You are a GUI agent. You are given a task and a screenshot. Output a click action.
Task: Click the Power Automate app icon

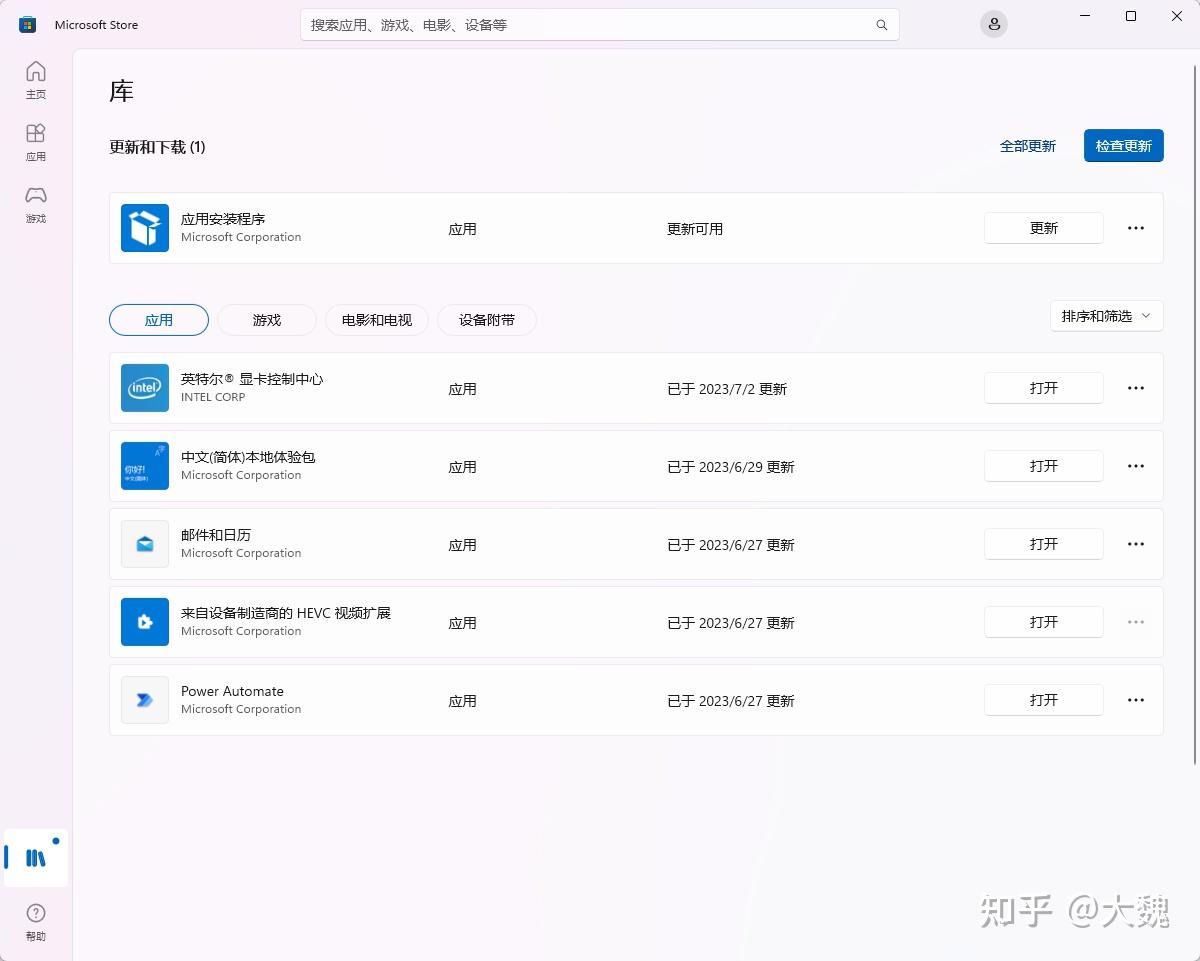click(x=145, y=700)
